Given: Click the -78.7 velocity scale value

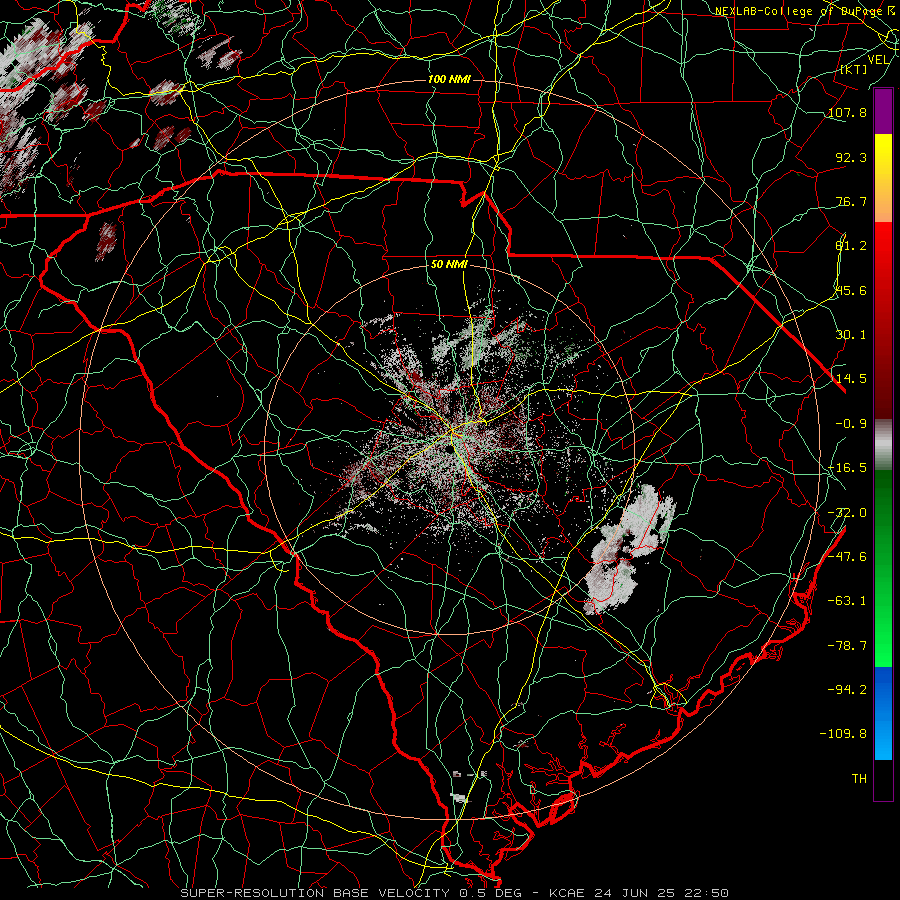Looking at the screenshot, I should click(847, 646).
